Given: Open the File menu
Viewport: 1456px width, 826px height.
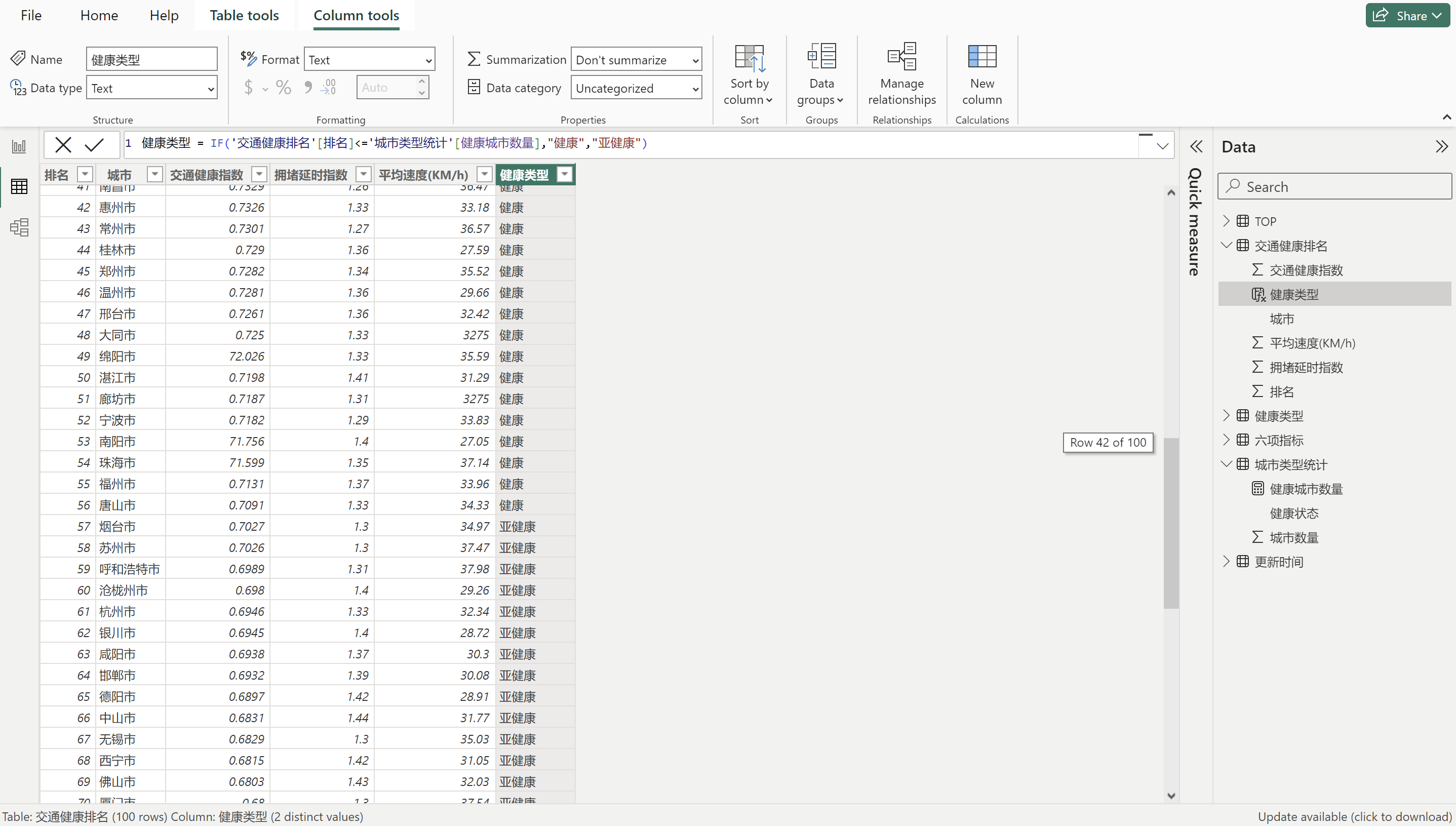Looking at the screenshot, I should pyautogui.click(x=31, y=15).
